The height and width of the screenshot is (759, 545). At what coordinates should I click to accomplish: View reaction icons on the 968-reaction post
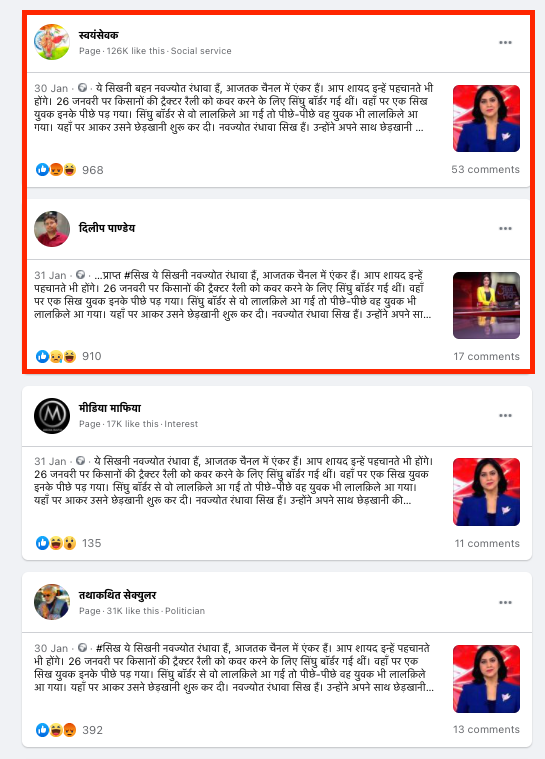click(56, 170)
